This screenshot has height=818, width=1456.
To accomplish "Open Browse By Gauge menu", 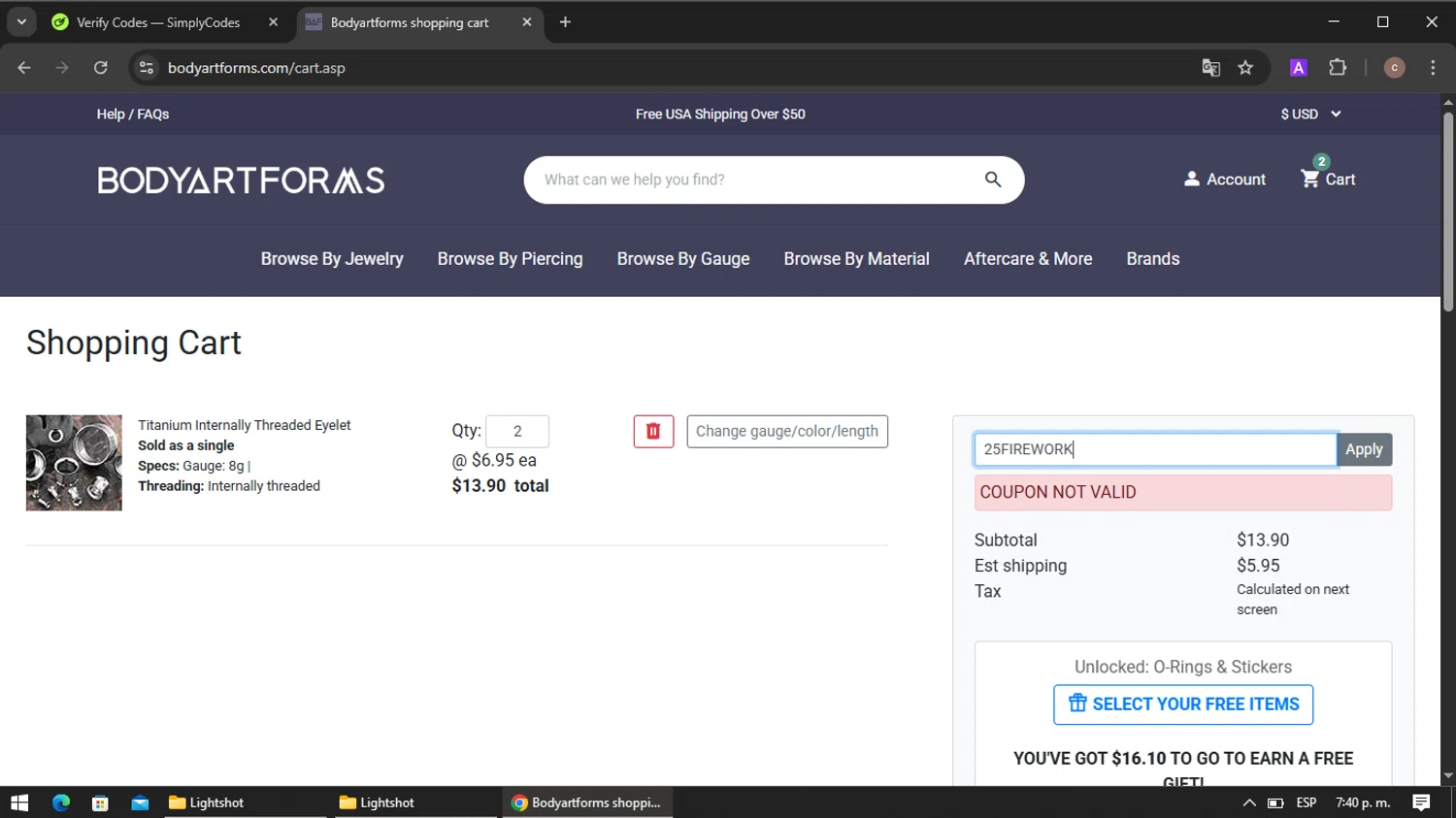I will (x=683, y=259).
